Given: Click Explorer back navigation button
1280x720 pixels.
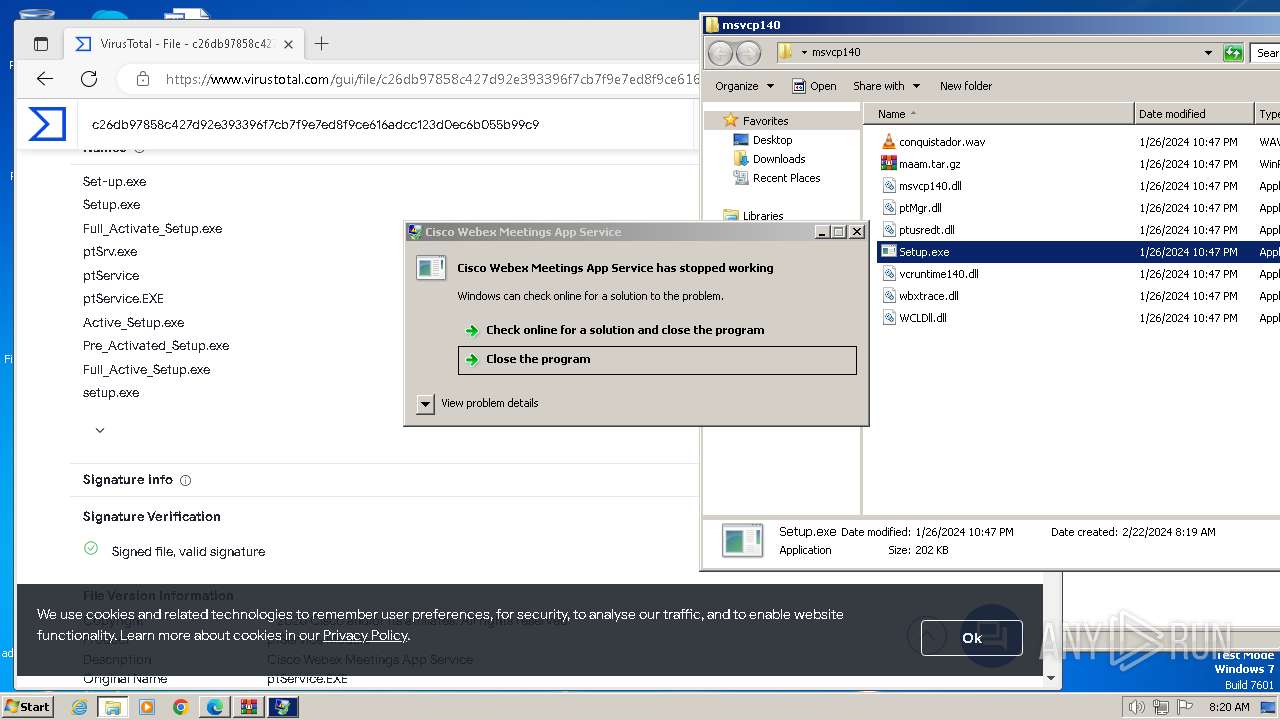Looking at the screenshot, I should click(720, 53).
